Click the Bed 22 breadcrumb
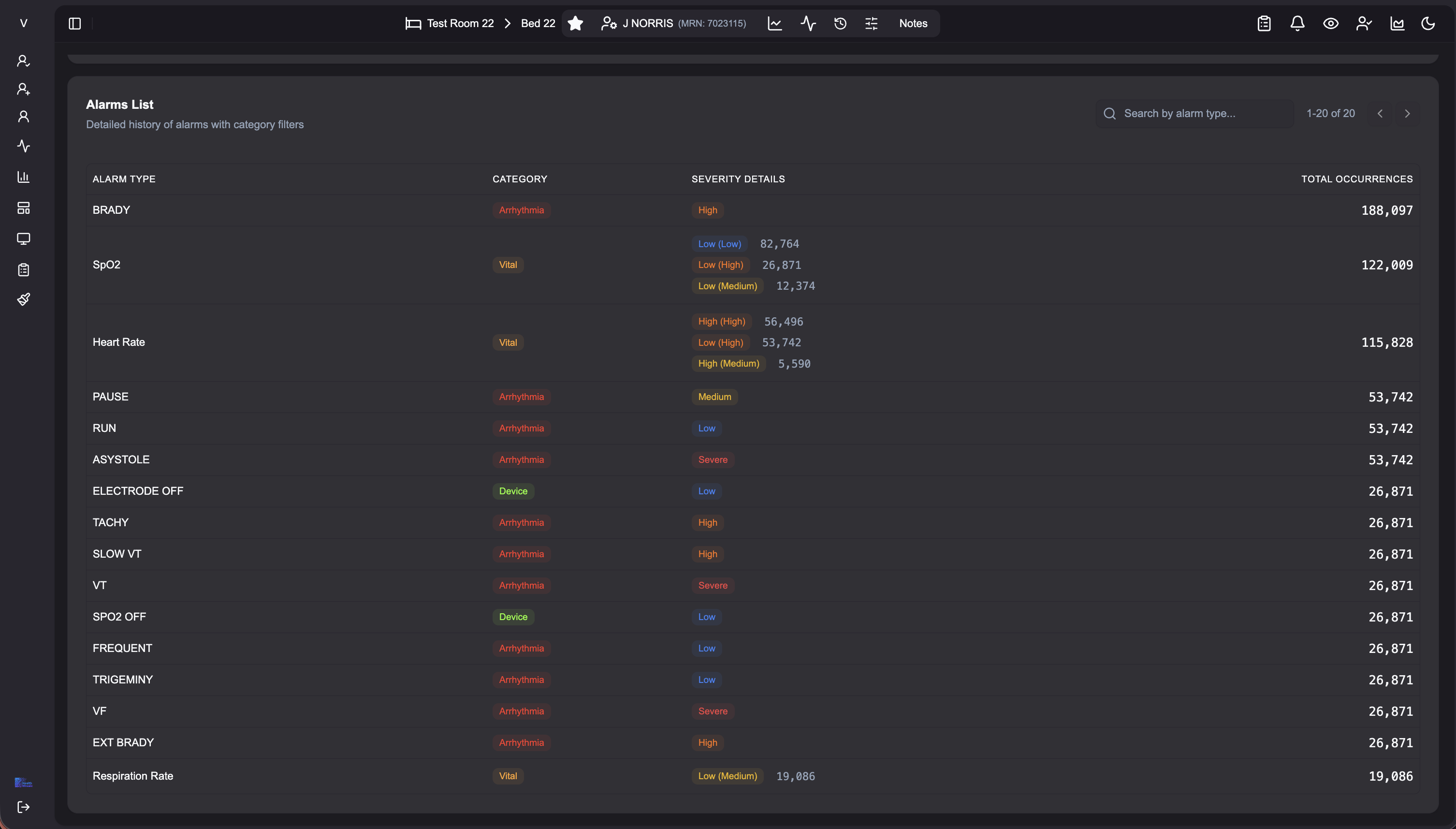This screenshot has width=1456, height=829. point(538,23)
